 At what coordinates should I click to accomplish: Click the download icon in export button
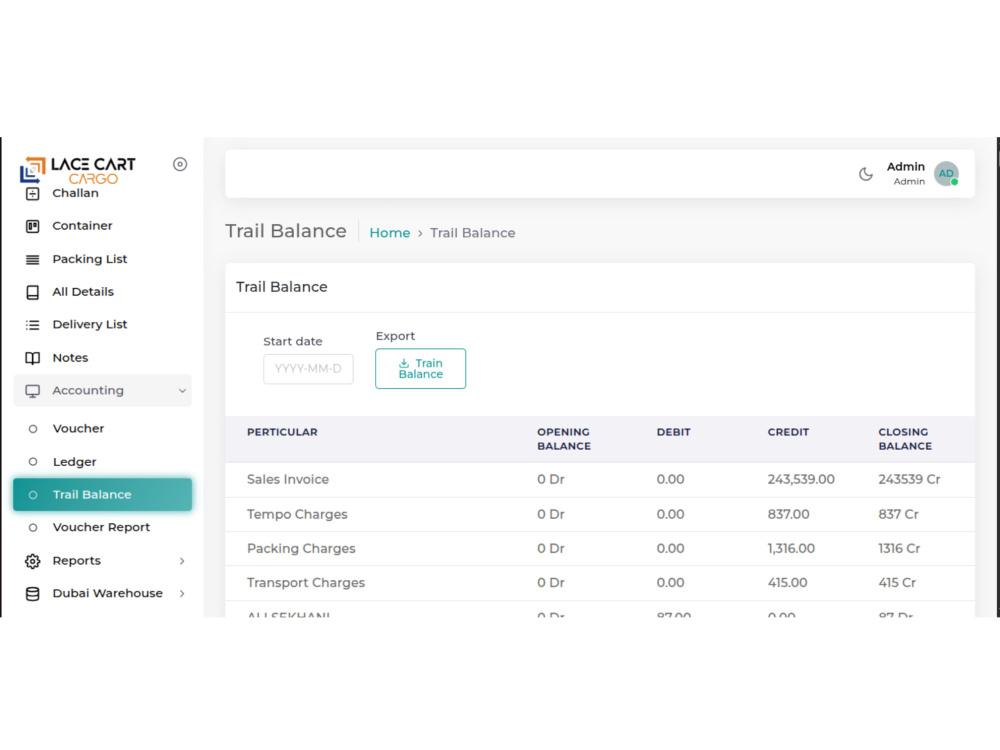[404, 363]
